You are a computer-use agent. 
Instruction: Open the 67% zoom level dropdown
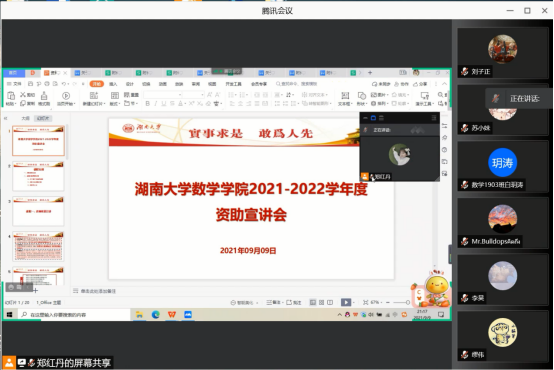click(x=376, y=303)
